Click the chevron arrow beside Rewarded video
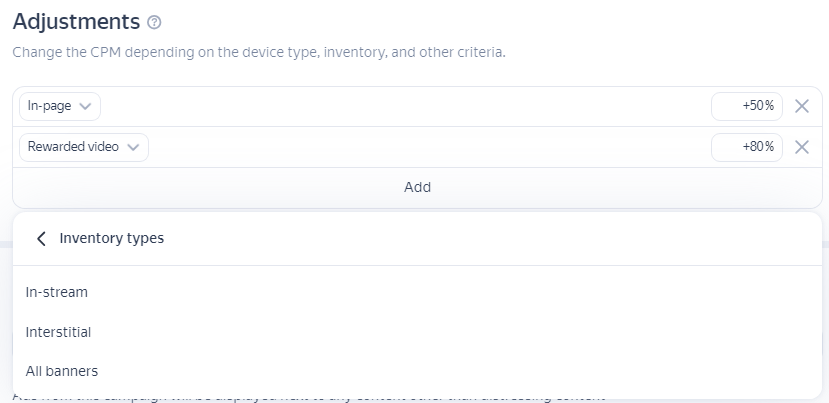Image resolution: width=829 pixels, height=403 pixels. (133, 147)
